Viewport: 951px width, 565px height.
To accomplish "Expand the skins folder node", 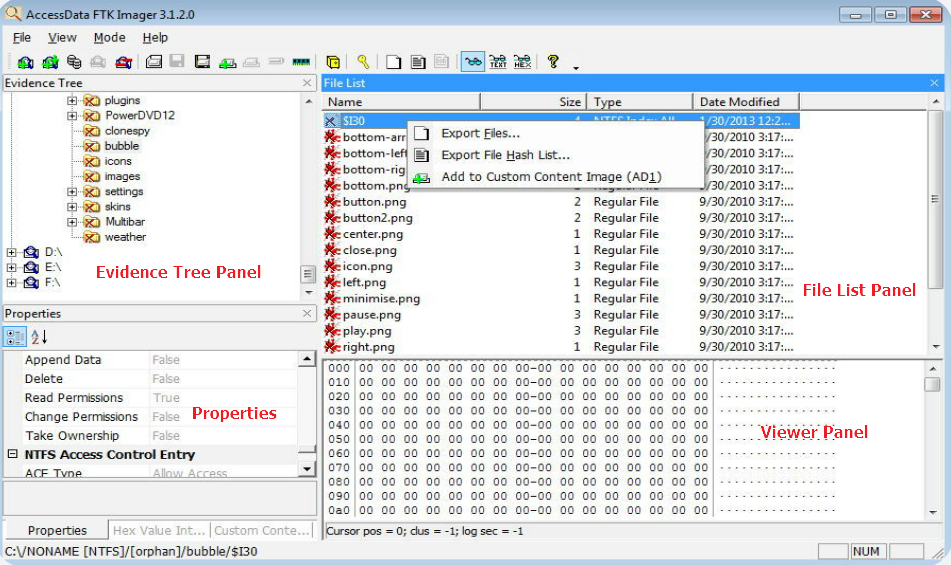I will click(72, 207).
